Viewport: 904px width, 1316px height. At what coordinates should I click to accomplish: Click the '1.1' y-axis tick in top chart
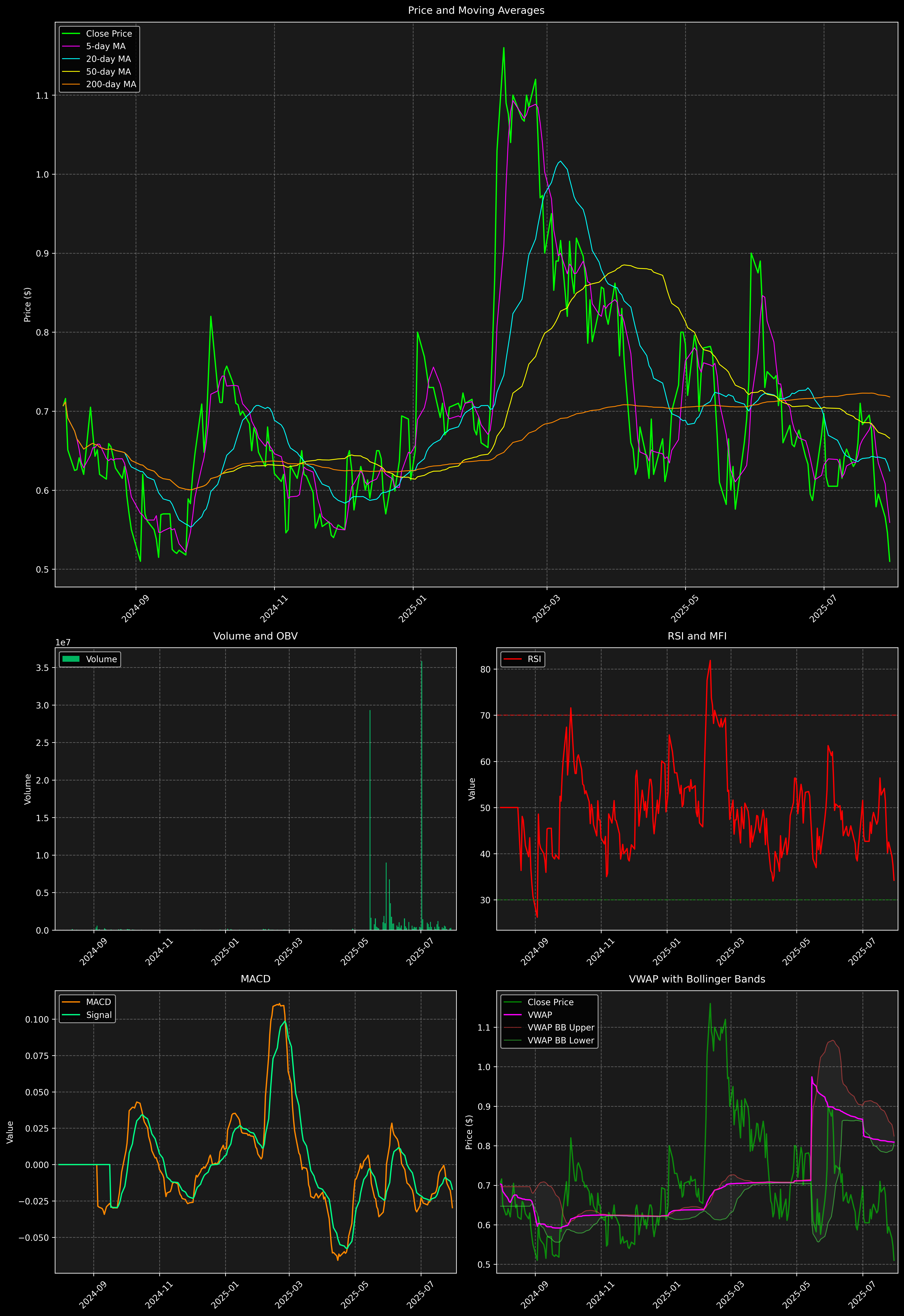pos(42,96)
